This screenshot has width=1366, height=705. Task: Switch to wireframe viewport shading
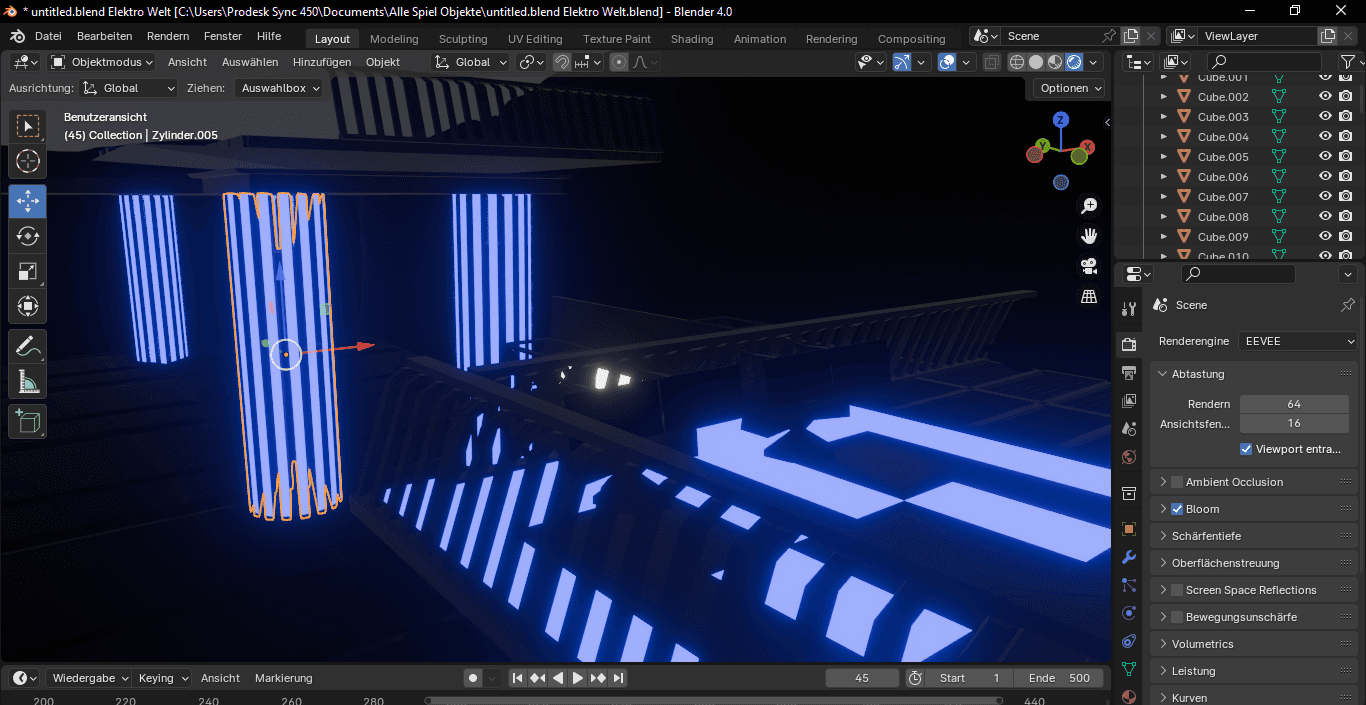click(x=1017, y=62)
